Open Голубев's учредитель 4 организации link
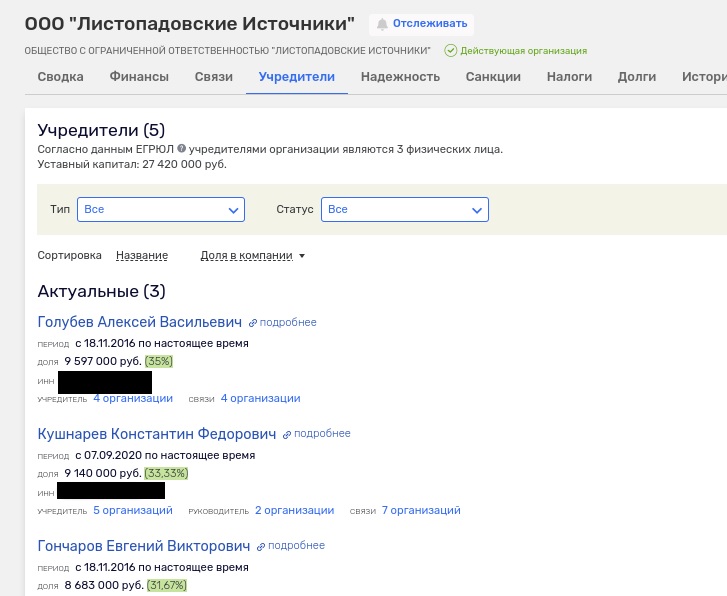Viewport: 727px width, 596px height. (133, 398)
